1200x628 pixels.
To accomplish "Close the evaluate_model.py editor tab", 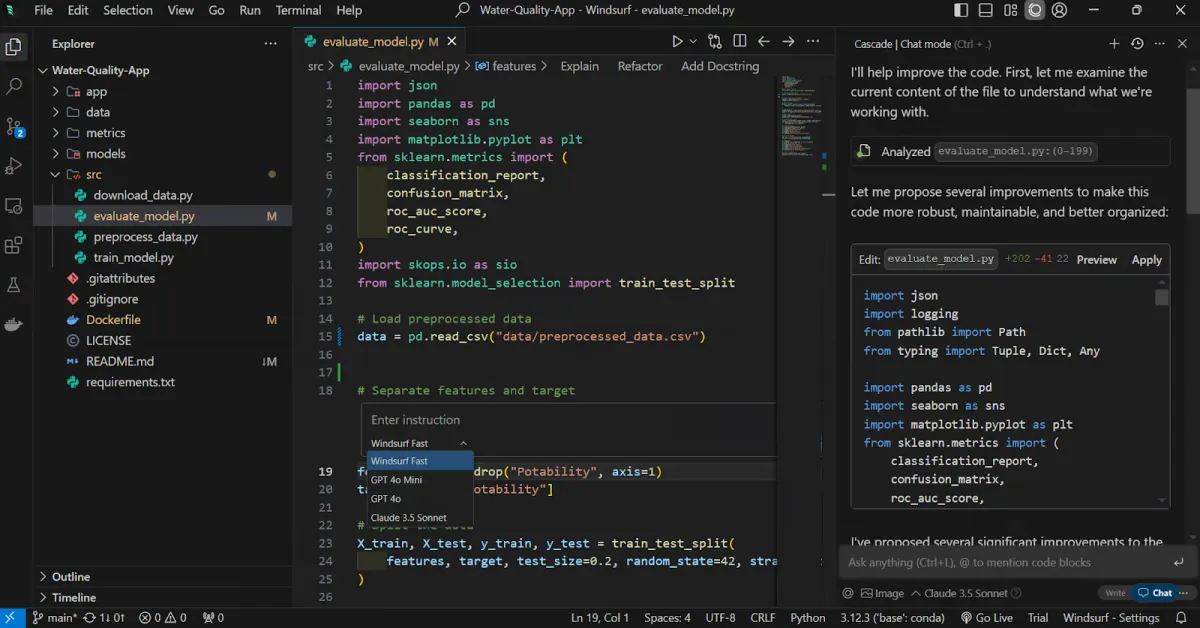I will click(451, 41).
